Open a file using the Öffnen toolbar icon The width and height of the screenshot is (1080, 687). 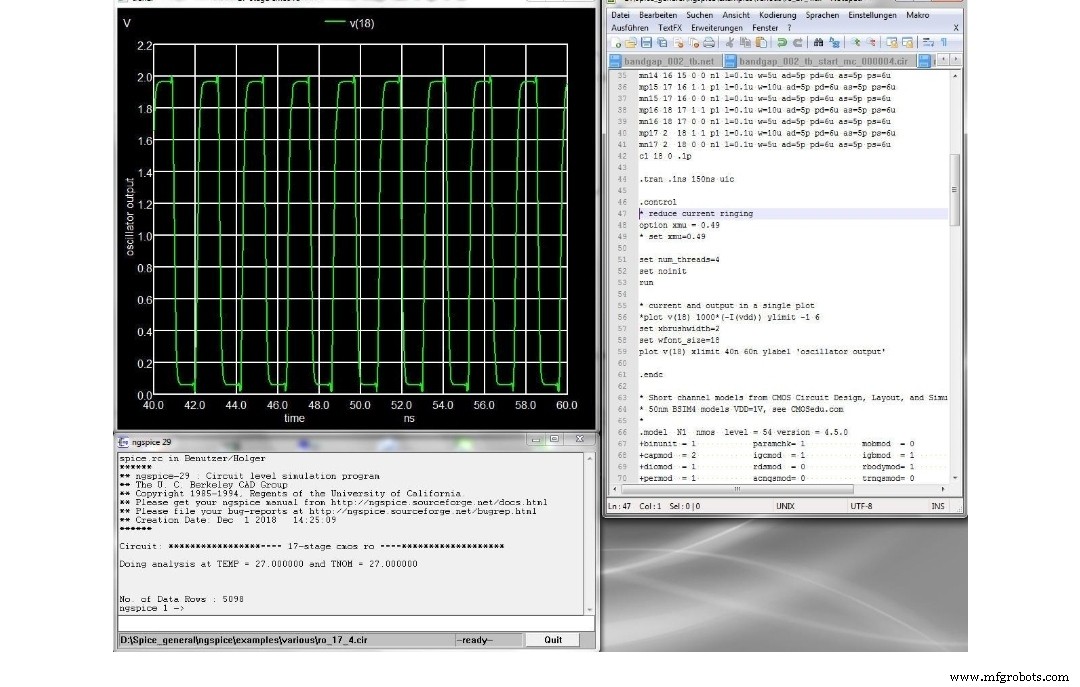click(631, 43)
